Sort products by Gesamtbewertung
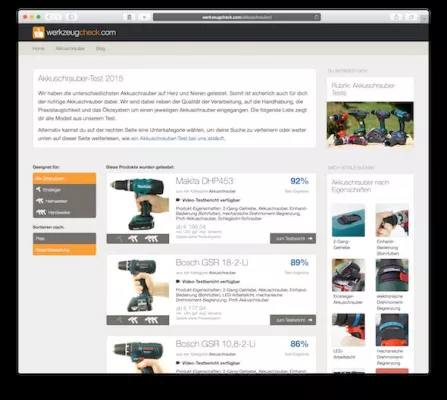Image resolution: width=447 pixels, height=400 pixels. pos(64,250)
